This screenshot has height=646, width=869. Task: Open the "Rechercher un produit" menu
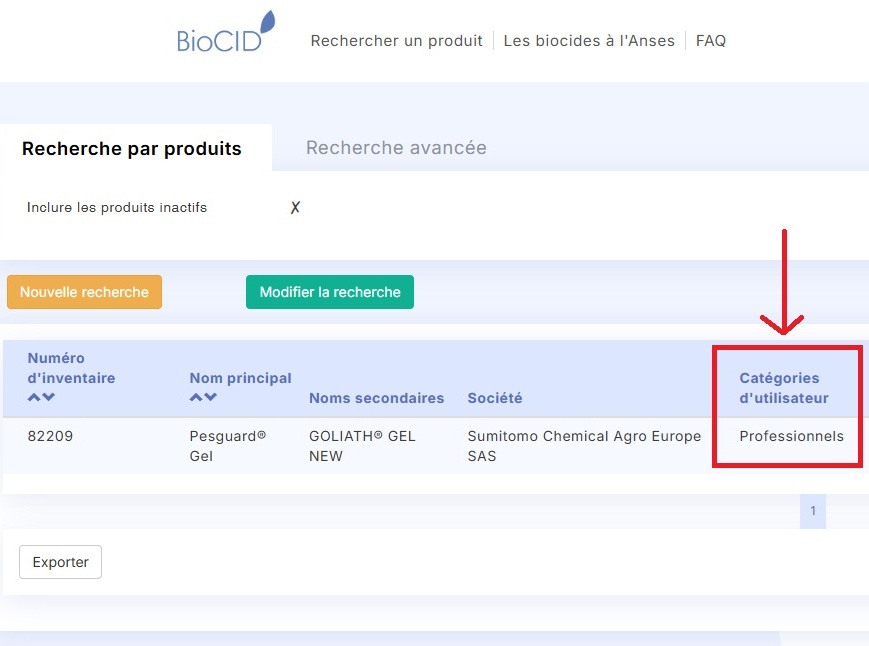(x=396, y=40)
